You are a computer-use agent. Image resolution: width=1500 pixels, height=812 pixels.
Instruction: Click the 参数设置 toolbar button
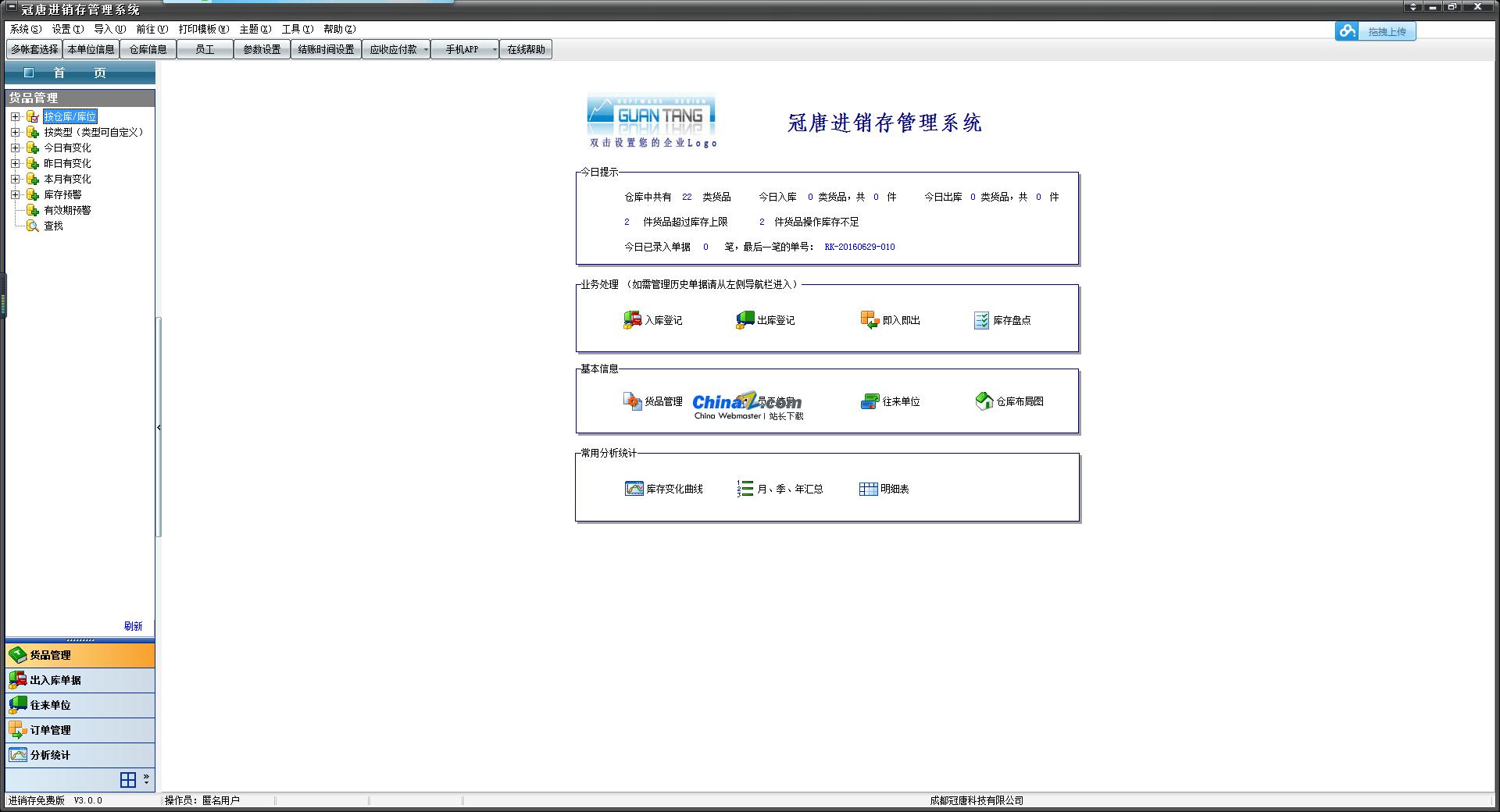(262, 49)
